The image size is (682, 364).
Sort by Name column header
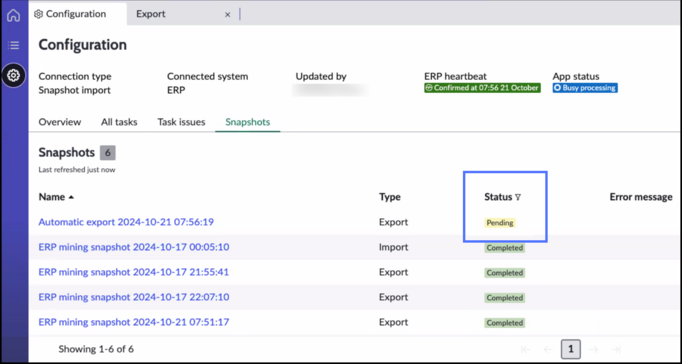[56, 197]
